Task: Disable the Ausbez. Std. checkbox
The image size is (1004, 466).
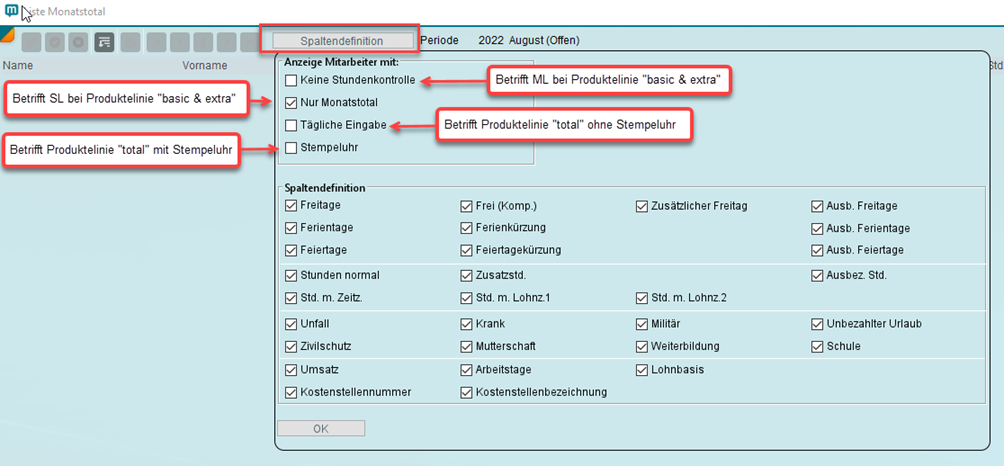Action: click(817, 275)
